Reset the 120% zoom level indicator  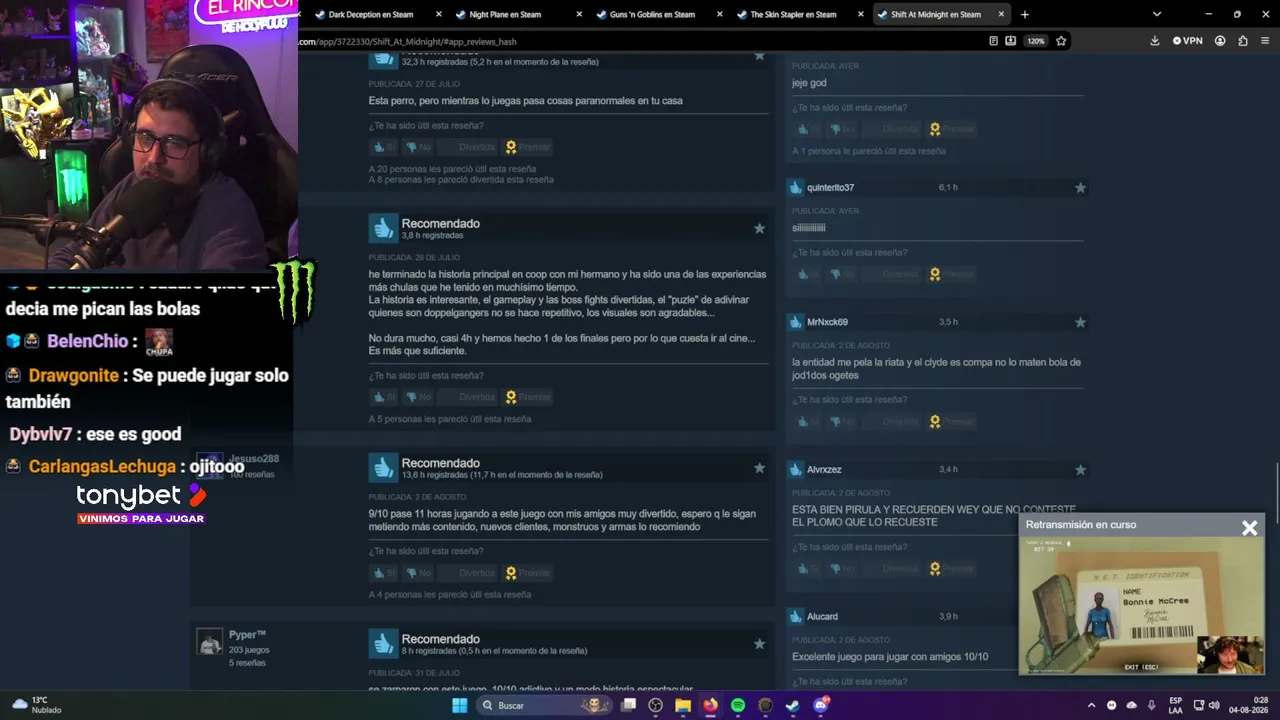pyautogui.click(x=1036, y=41)
